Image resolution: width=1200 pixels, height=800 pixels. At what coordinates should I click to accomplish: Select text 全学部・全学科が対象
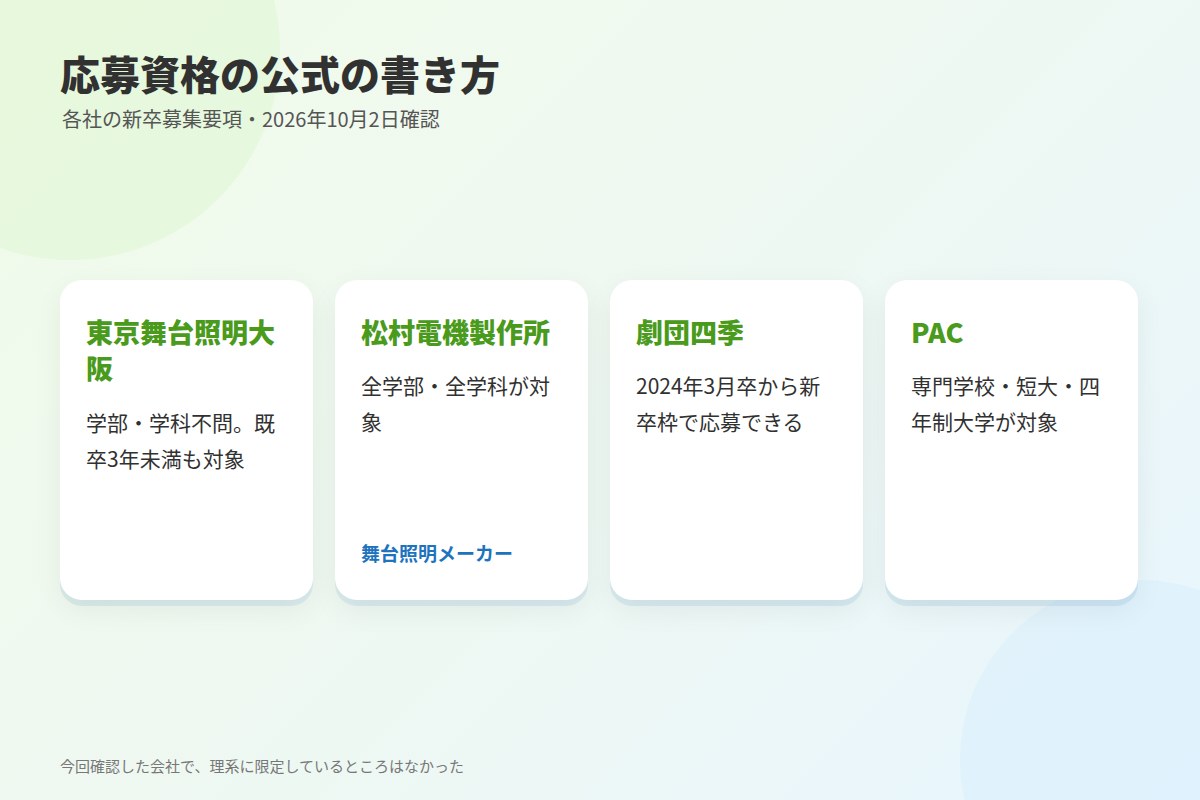click(x=456, y=405)
